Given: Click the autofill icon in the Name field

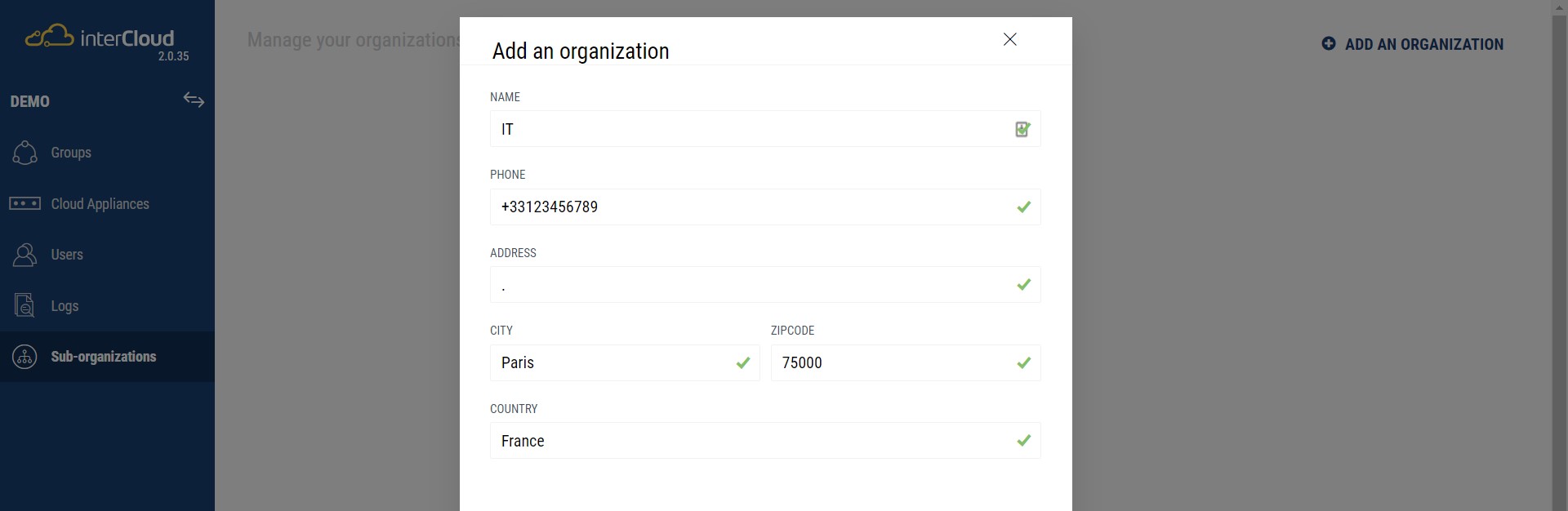Looking at the screenshot, I should pyautogui.click(x=1022, y=129).
